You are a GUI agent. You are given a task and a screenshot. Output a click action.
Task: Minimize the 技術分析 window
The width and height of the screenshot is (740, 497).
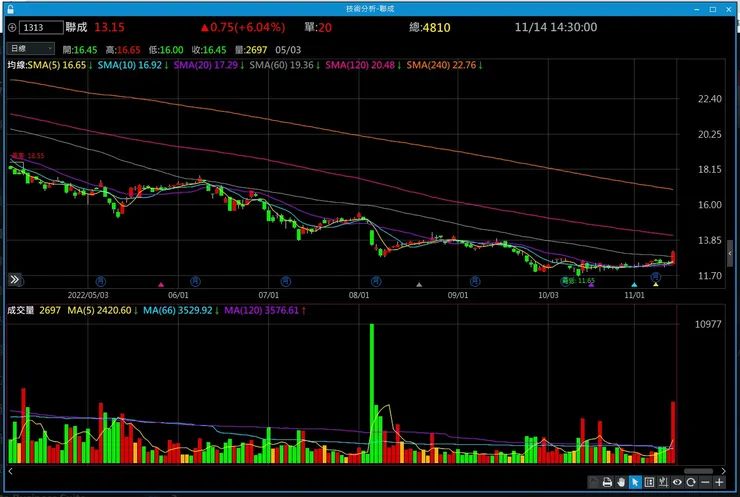tap(697, 9)
